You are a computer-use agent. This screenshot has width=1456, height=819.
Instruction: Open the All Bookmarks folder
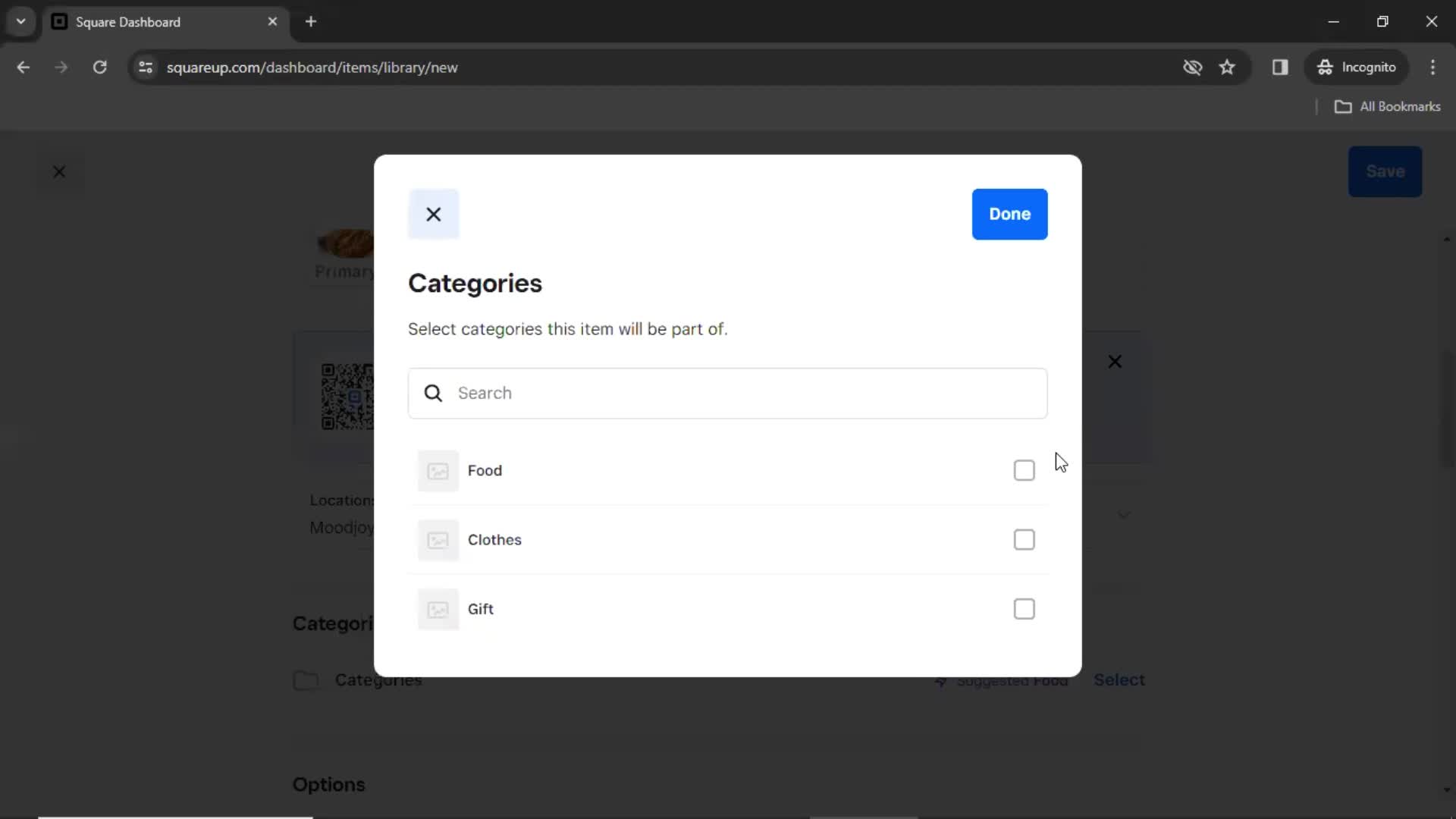pos(1388,107)
